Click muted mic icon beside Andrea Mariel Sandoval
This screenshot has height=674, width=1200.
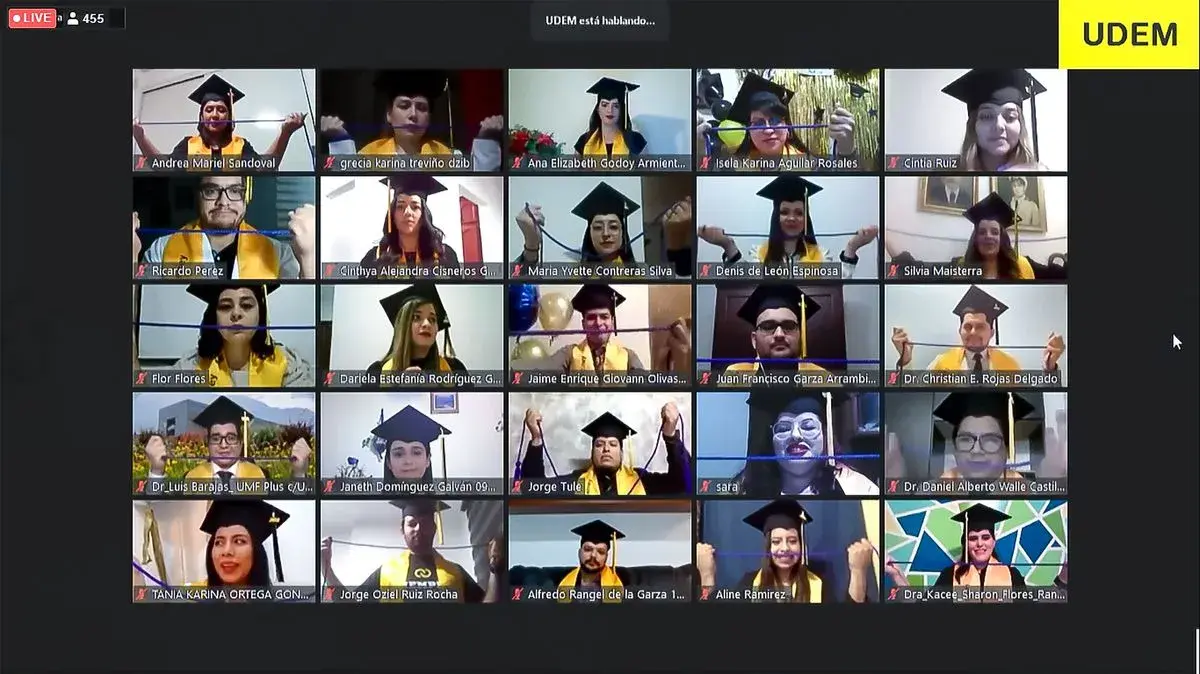pos(142,163)
